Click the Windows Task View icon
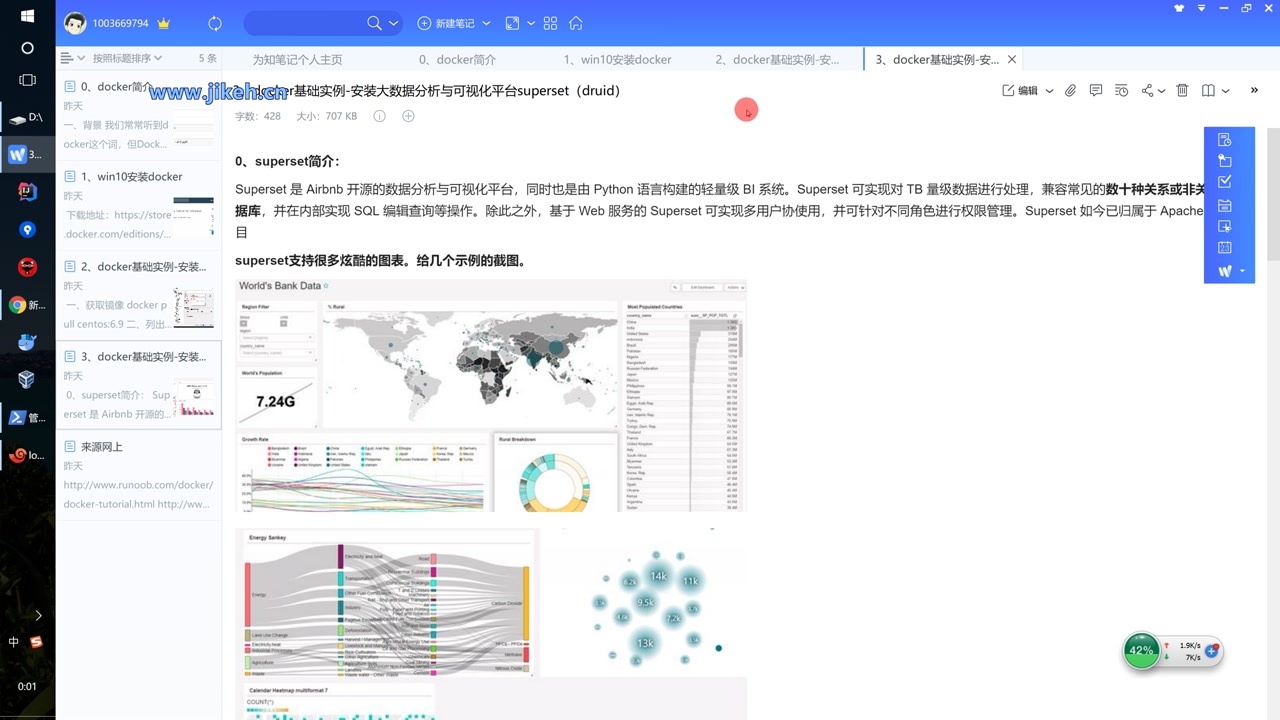The width and height of the screenshot is (1280, 720). coord(27,80)
